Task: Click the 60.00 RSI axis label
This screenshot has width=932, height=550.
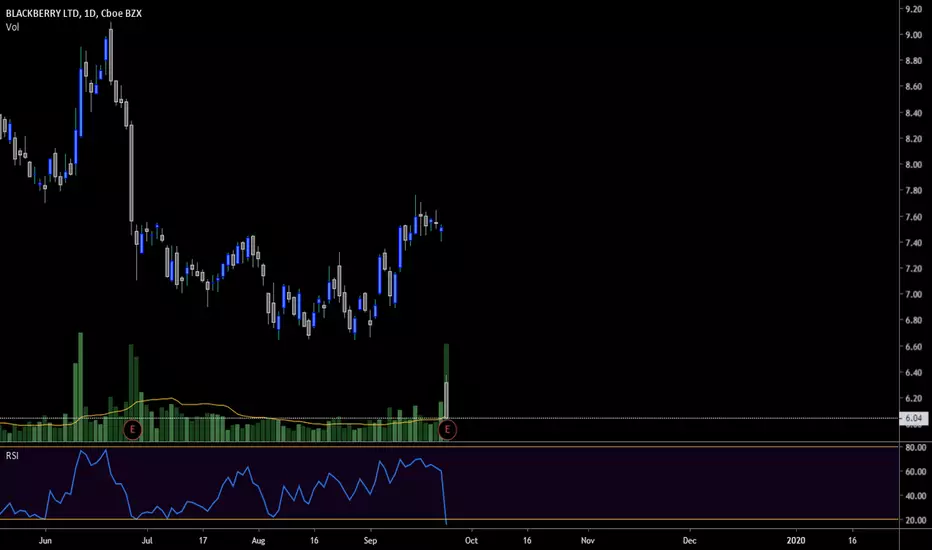Action: (x=915, y=472)
